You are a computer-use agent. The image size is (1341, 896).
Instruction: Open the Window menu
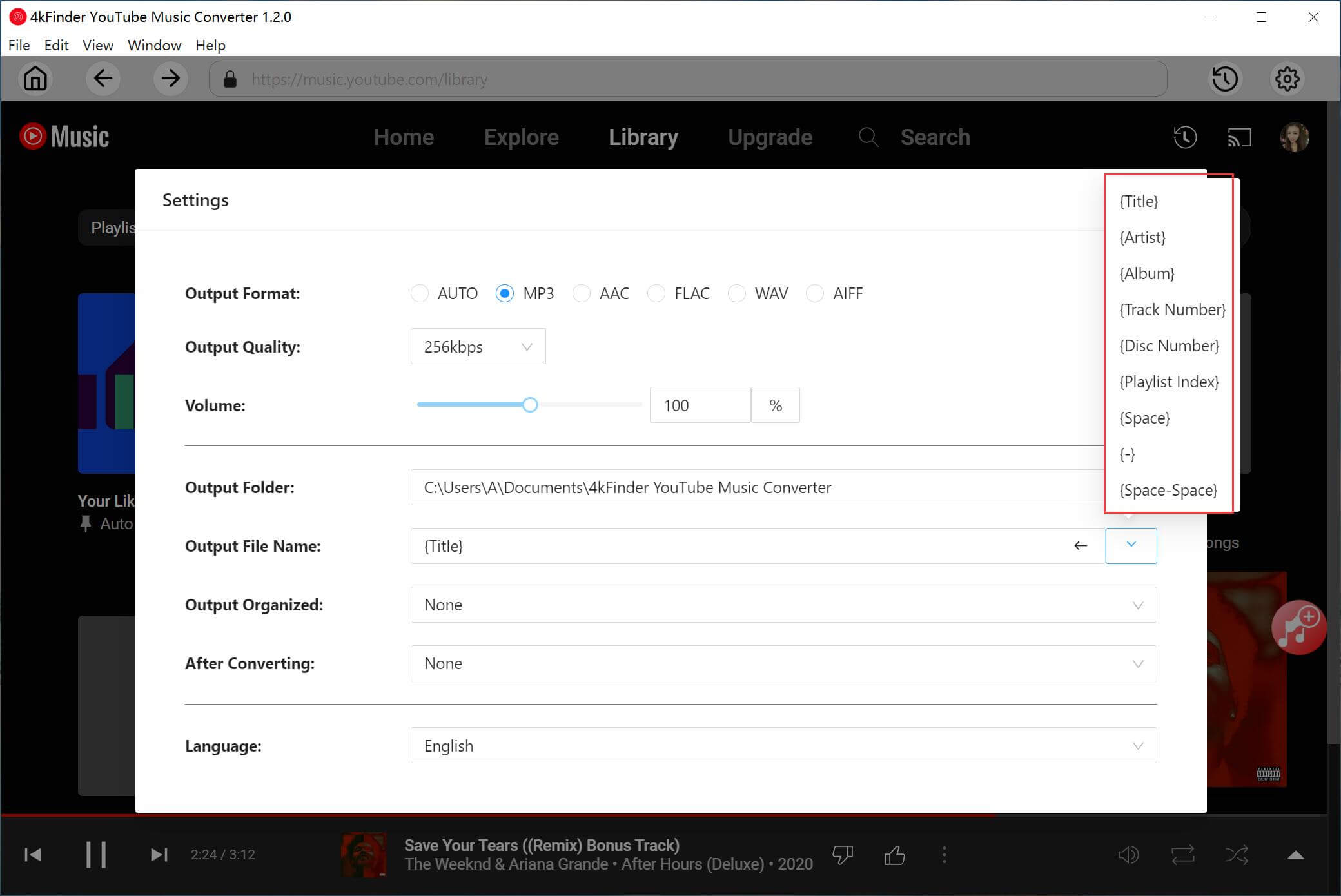(x=154, y=45)
